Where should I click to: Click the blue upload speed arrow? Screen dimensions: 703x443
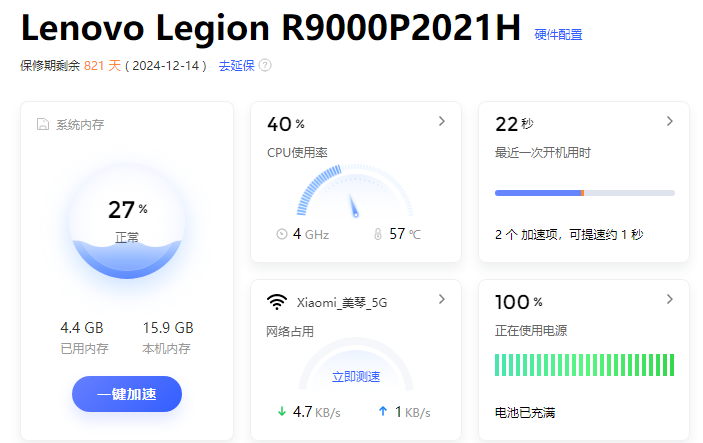383,411
